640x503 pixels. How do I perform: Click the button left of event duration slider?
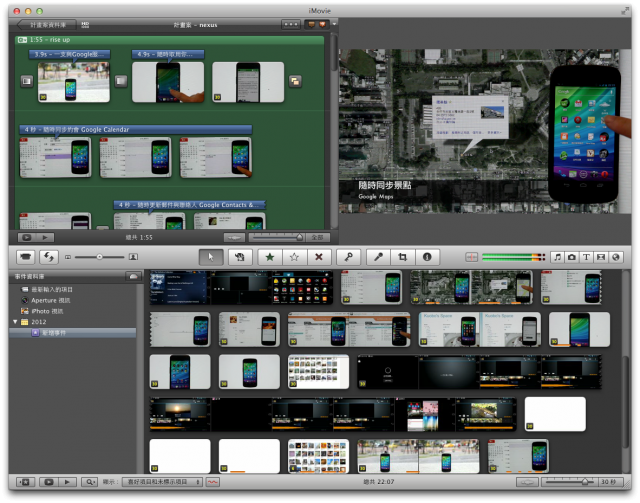527,482
